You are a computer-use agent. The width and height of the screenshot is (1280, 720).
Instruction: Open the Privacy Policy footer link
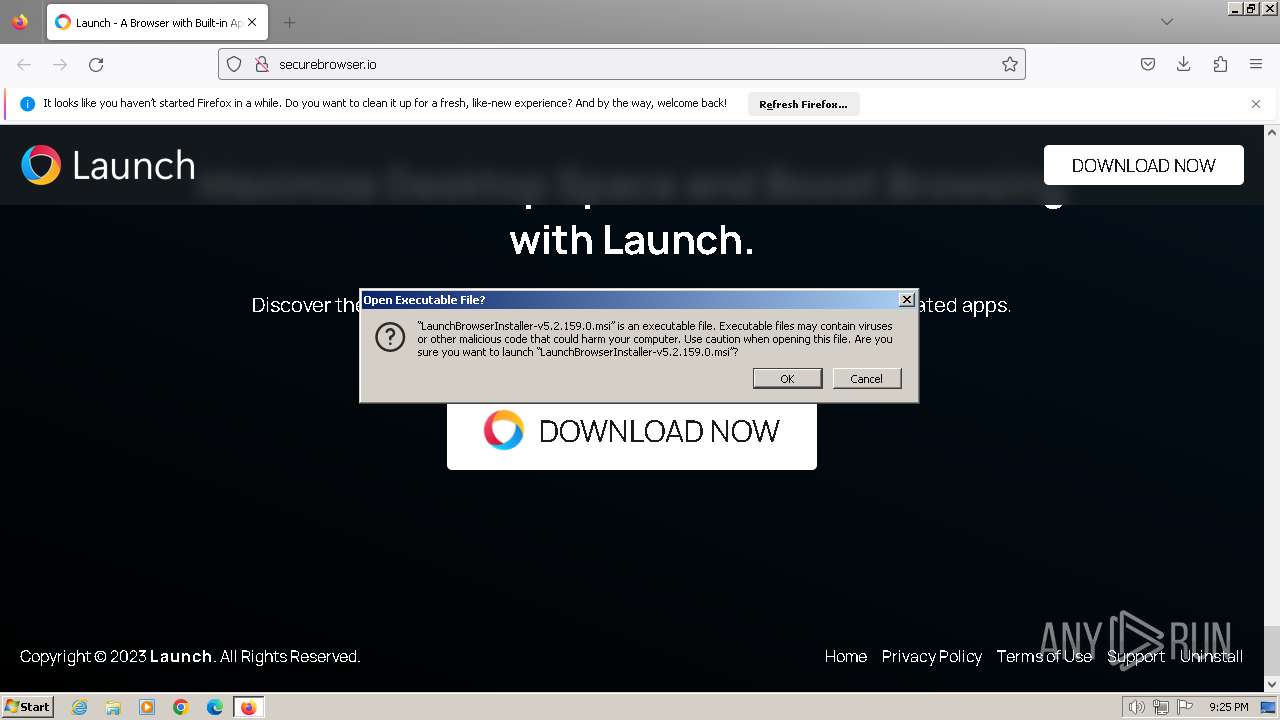point(932,656)
